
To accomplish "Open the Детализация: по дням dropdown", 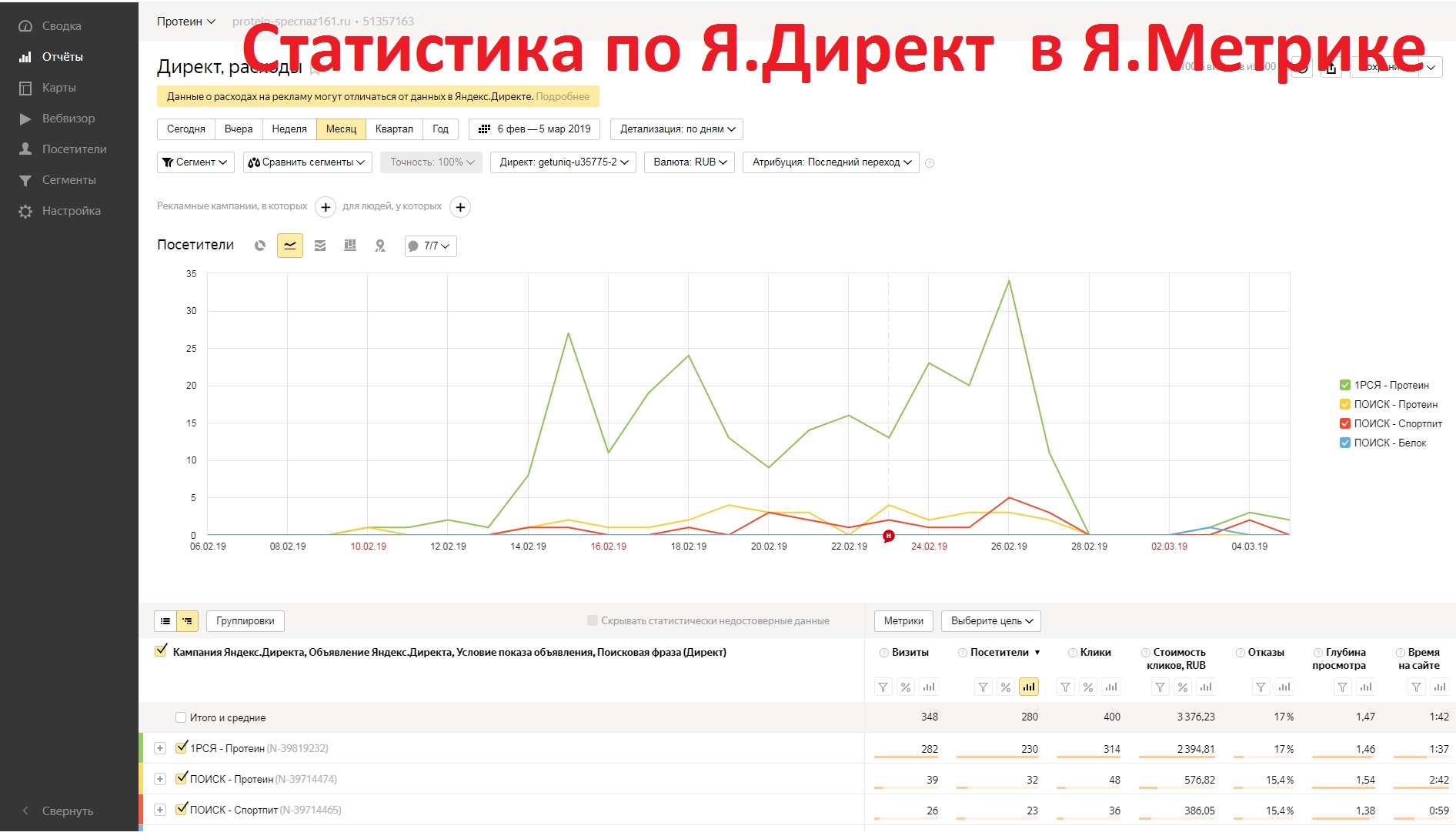I will pos(676,129).
